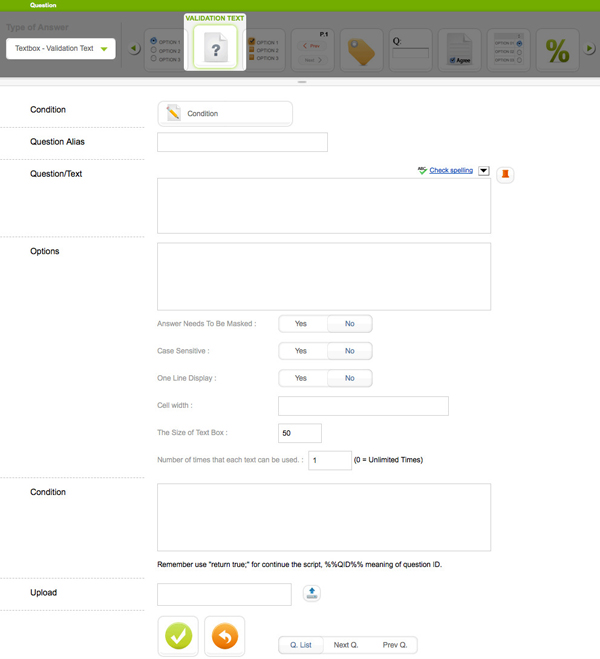Set Case Sensitive to Yes
The image size is (600, 659).
pos(301,351)
